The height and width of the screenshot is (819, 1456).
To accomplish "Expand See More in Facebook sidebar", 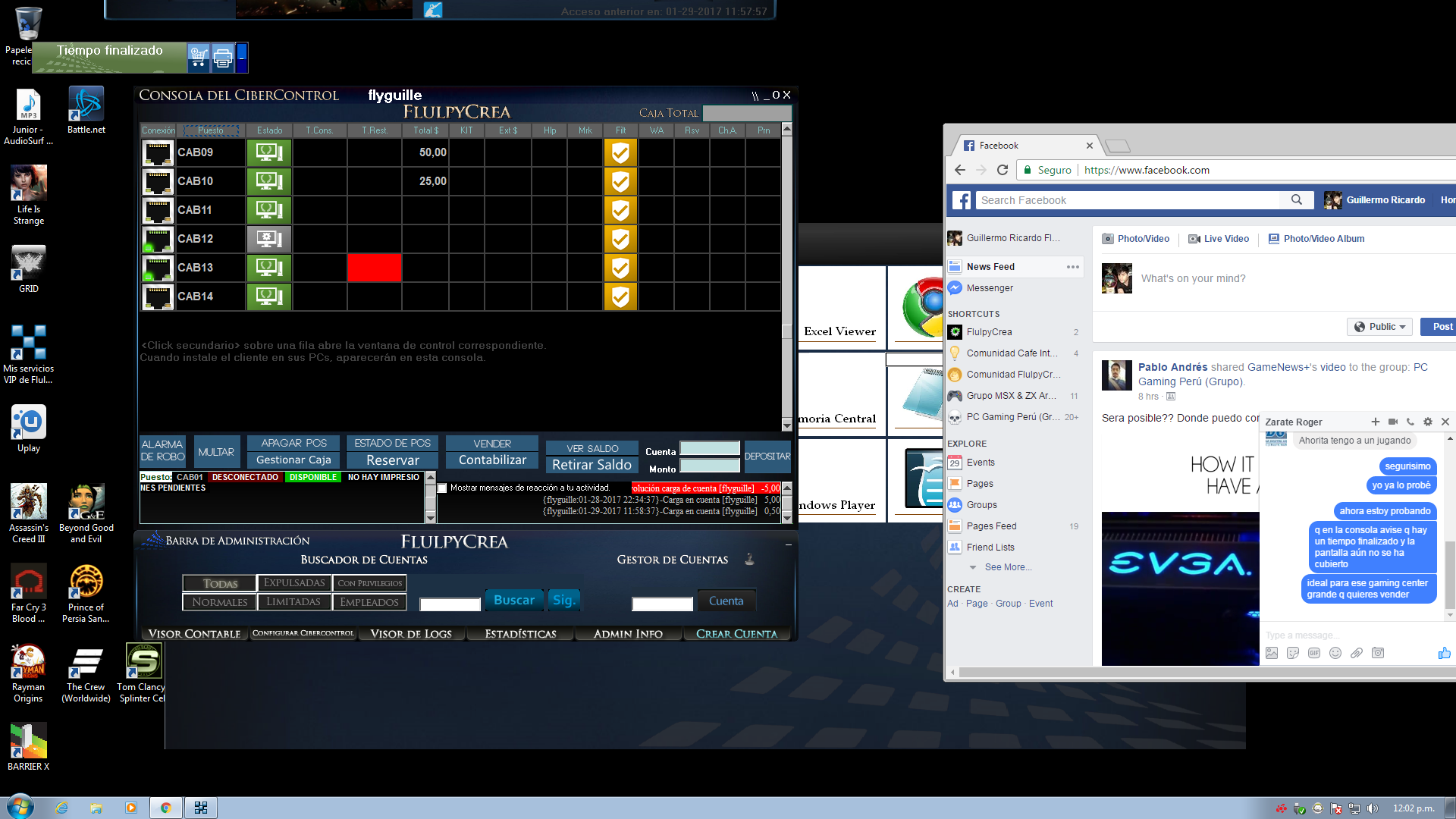I will (x=1008, y=567).
